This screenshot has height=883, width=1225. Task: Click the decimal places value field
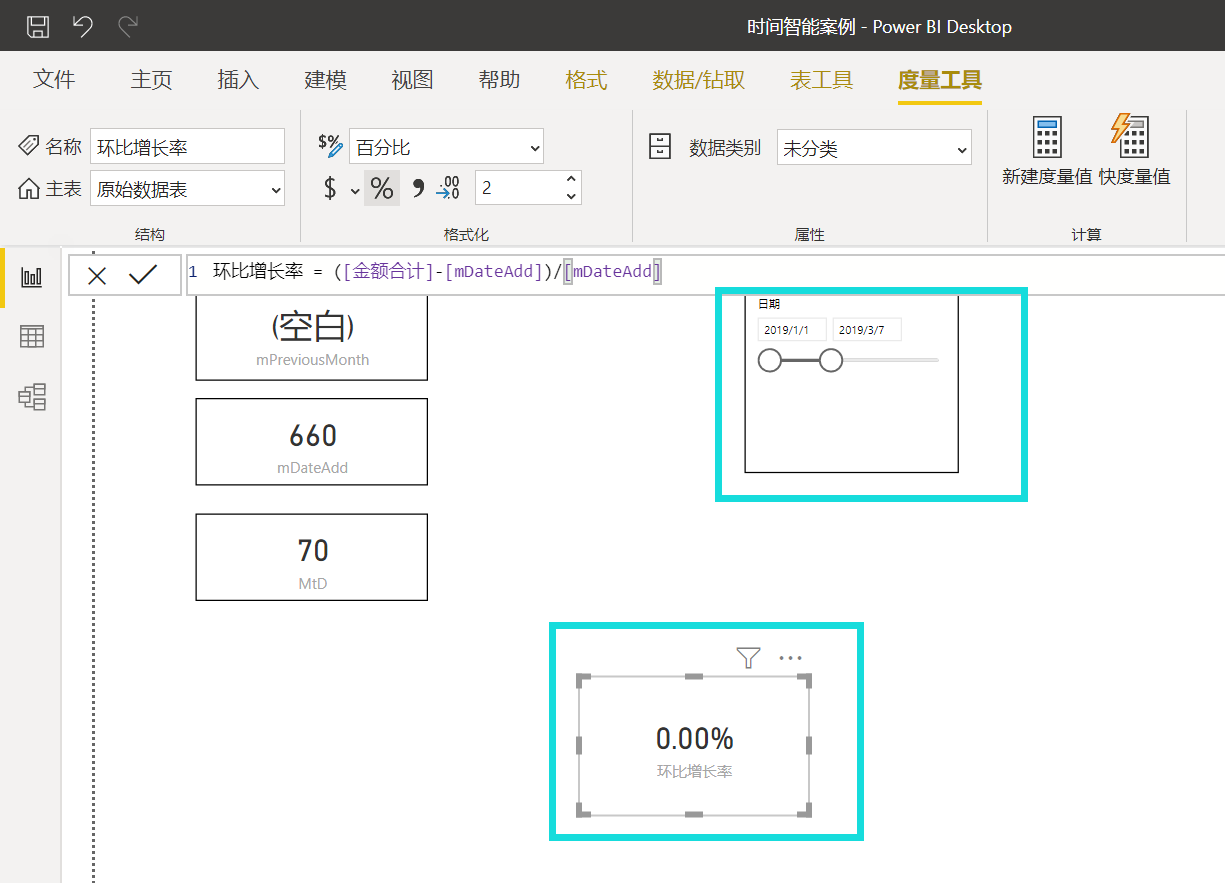coord(518,188)
